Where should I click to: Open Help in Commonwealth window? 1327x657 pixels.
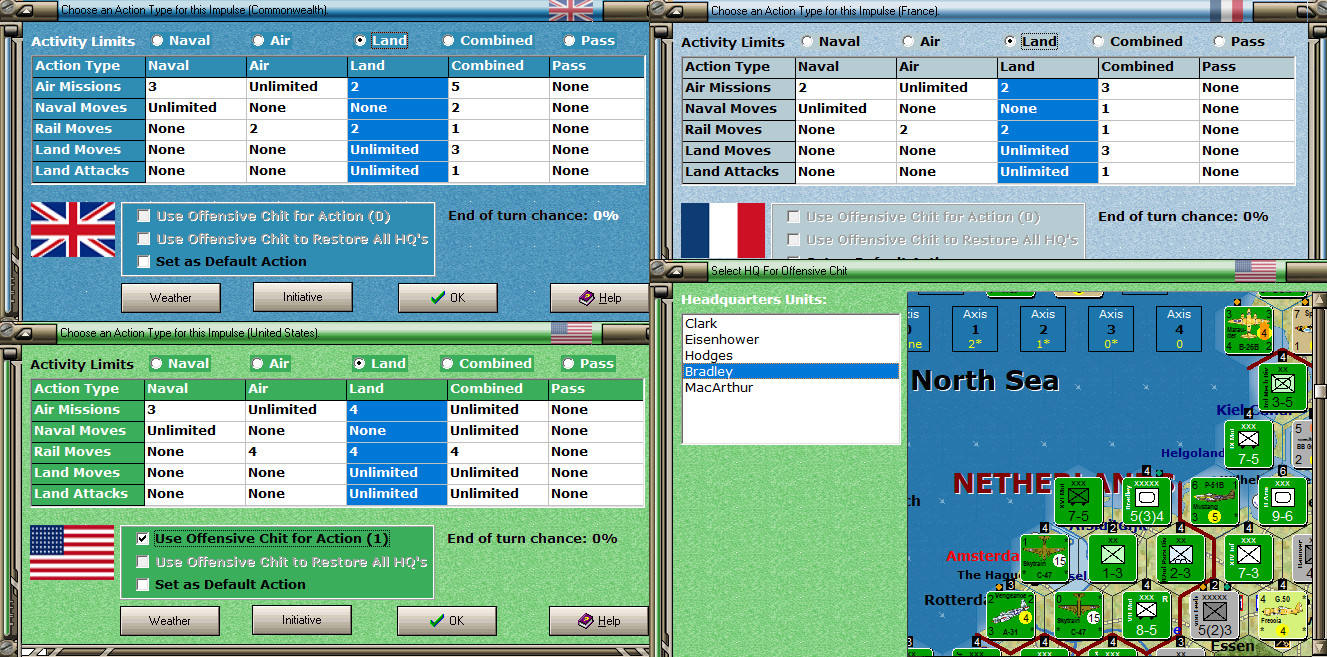coord(599,298)
